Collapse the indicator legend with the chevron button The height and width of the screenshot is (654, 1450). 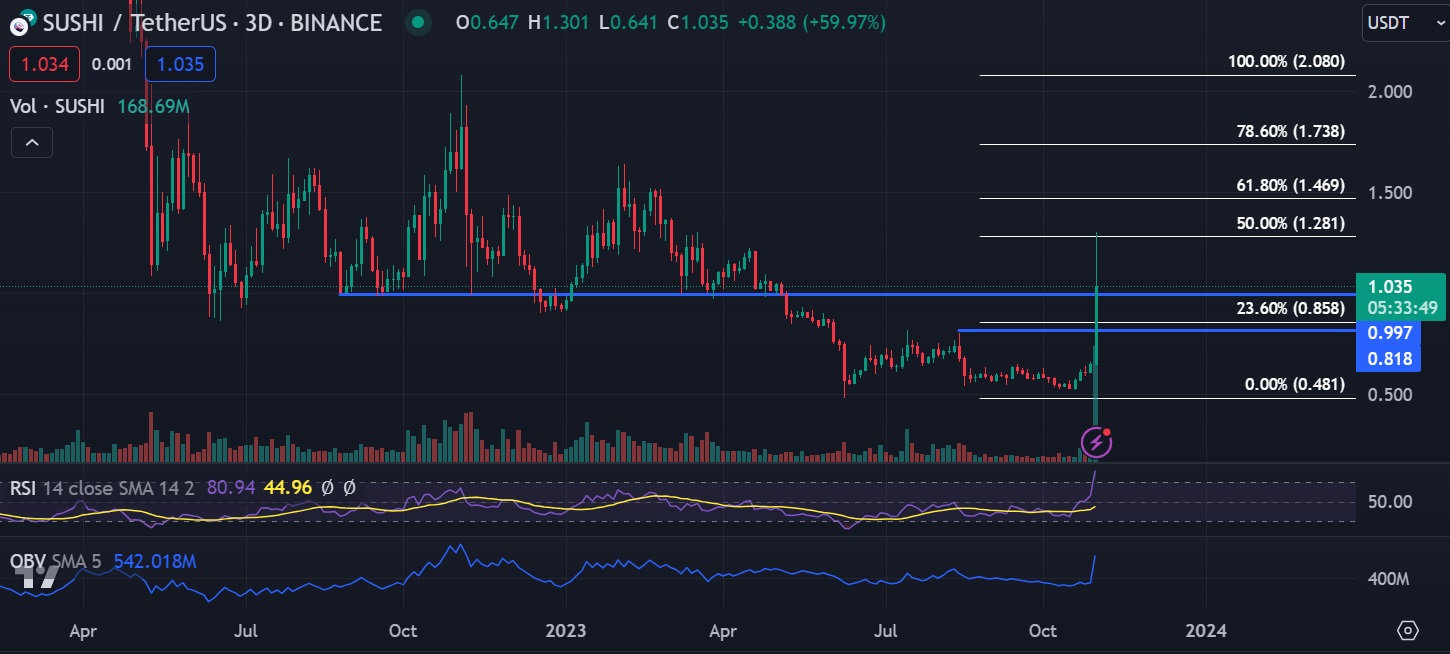point(32,144)
